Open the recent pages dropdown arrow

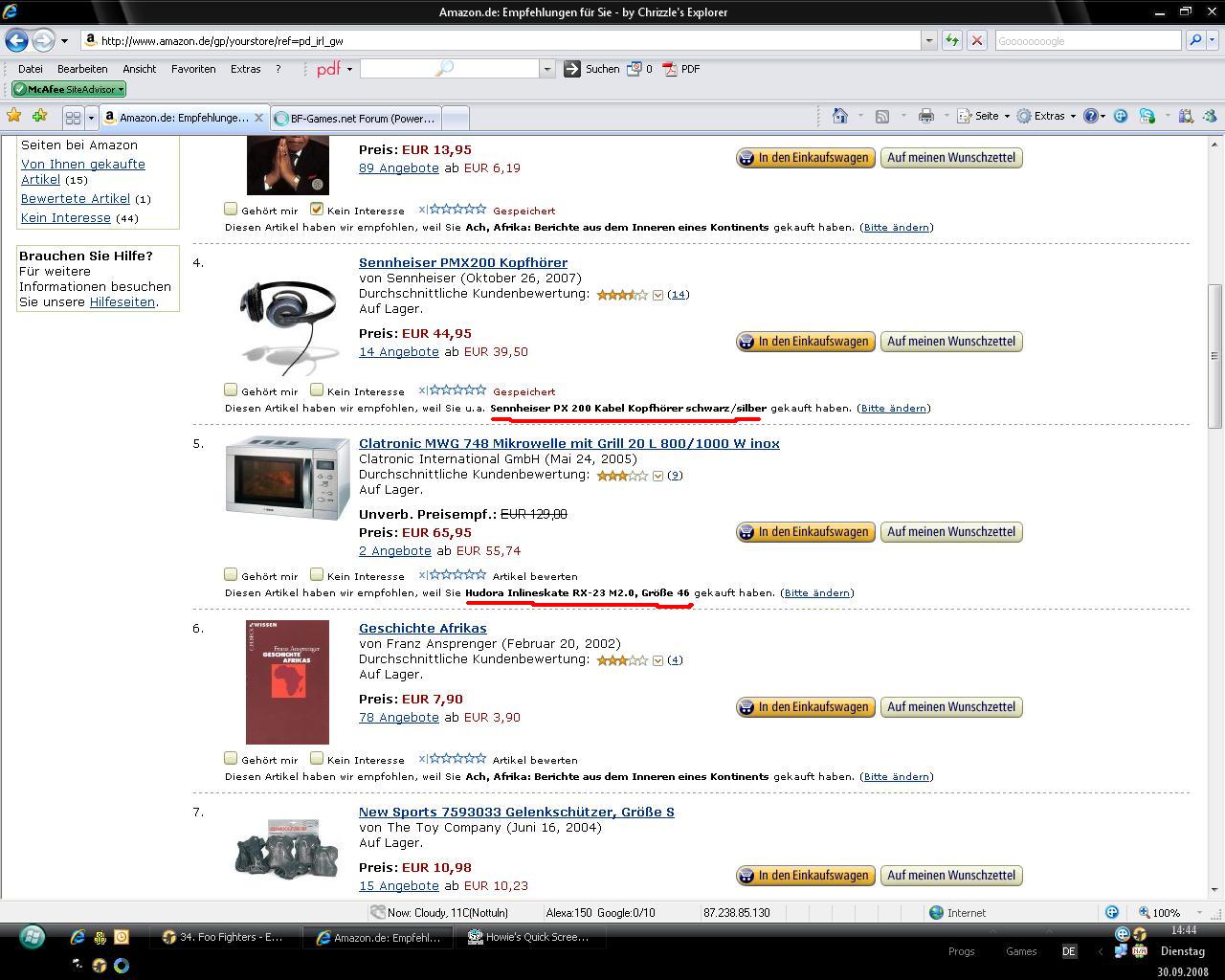coord(64,41)
